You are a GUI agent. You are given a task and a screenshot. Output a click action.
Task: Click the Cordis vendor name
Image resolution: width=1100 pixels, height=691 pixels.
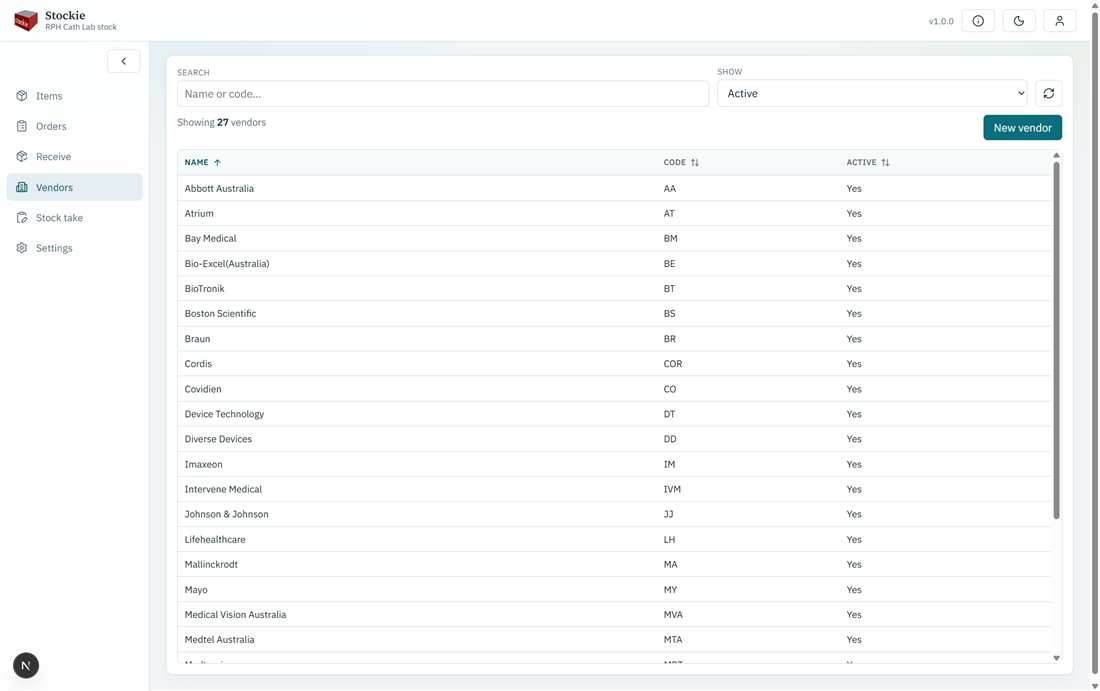click(198, 363)
